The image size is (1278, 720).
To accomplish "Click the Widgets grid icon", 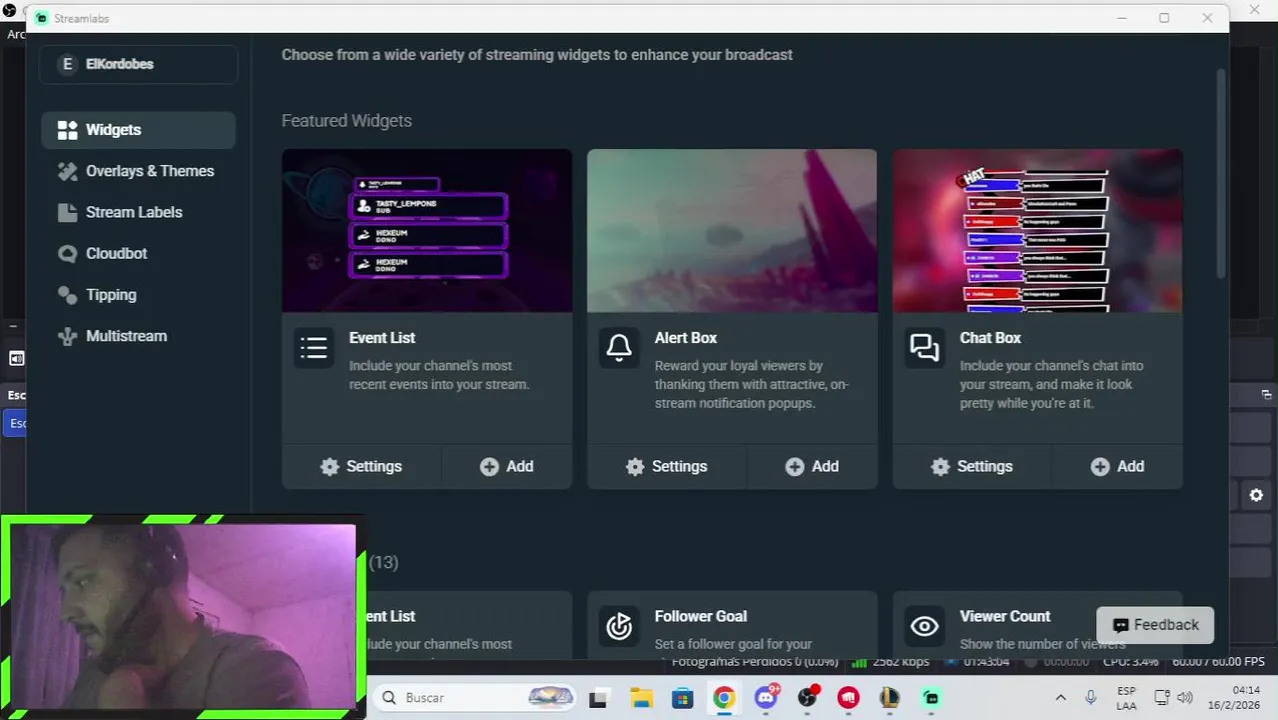I will [x=67, y=130].
